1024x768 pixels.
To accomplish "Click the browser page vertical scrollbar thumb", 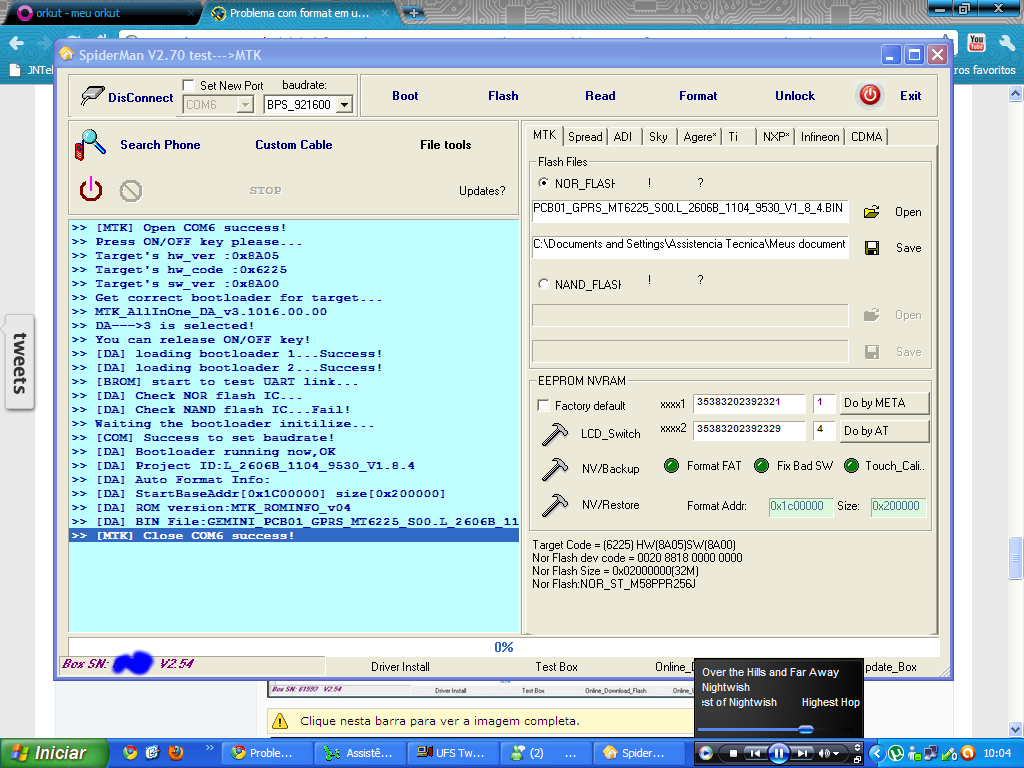I will click(x=1015, y=558).
